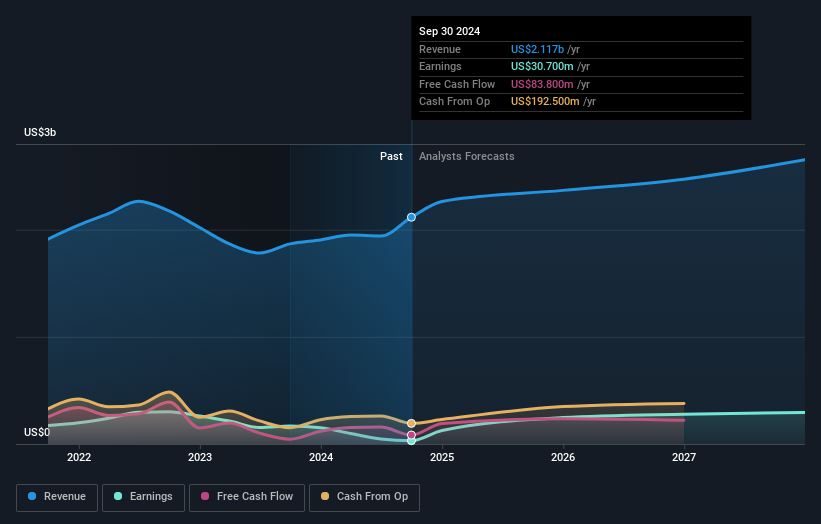
Task: Click the 2023 x-axis label
Action: tap(200, 458)
